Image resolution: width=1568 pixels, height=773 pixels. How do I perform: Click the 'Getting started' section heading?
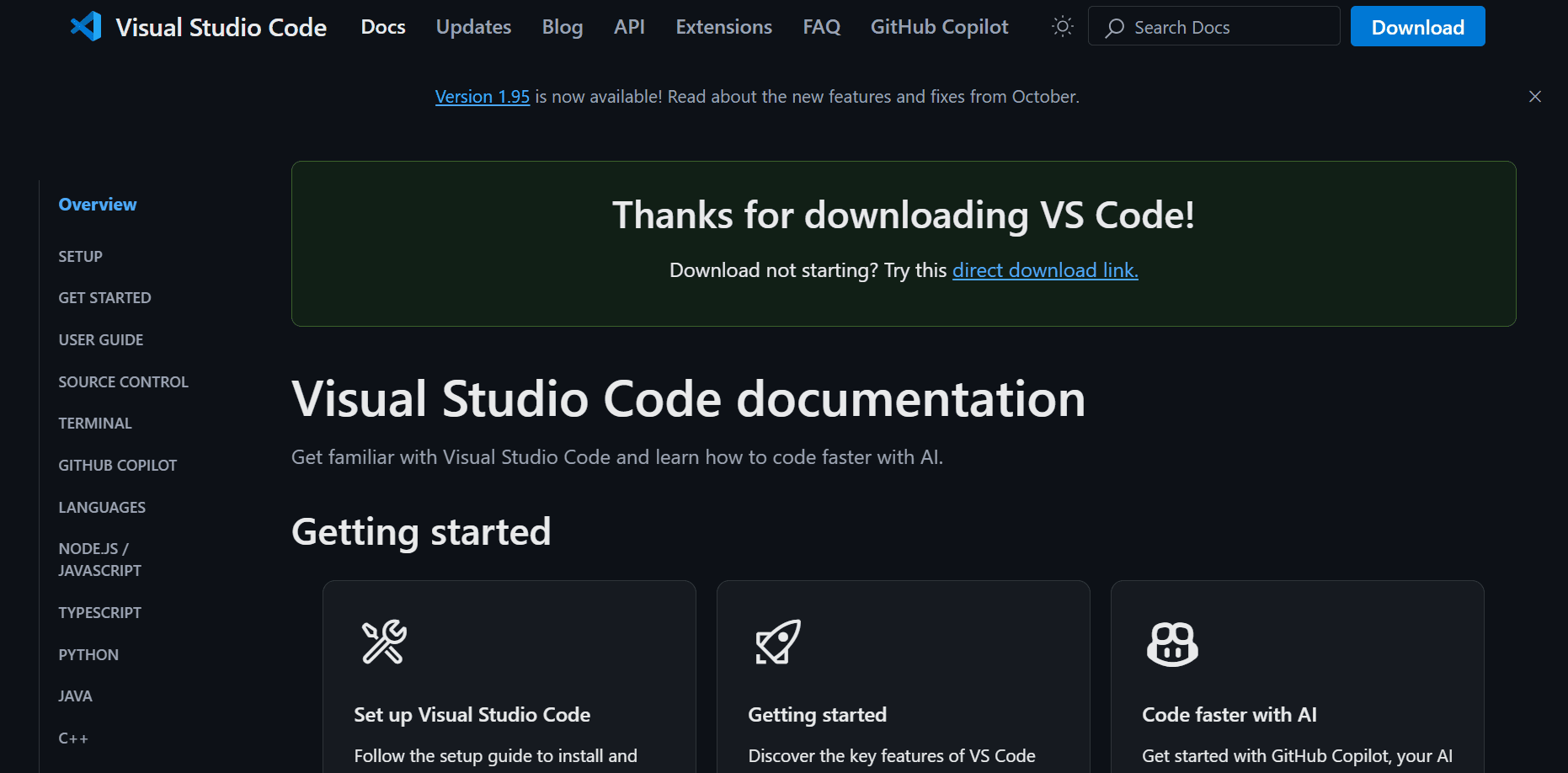[421, 533]
